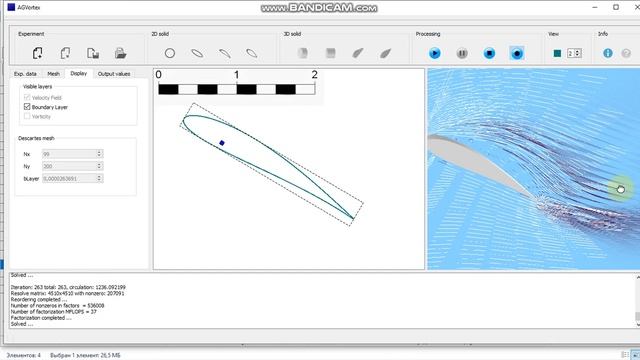The height and width of the screenshot is (360, 640).
Task: Stop the processing simulation
Action: (489, 53)
